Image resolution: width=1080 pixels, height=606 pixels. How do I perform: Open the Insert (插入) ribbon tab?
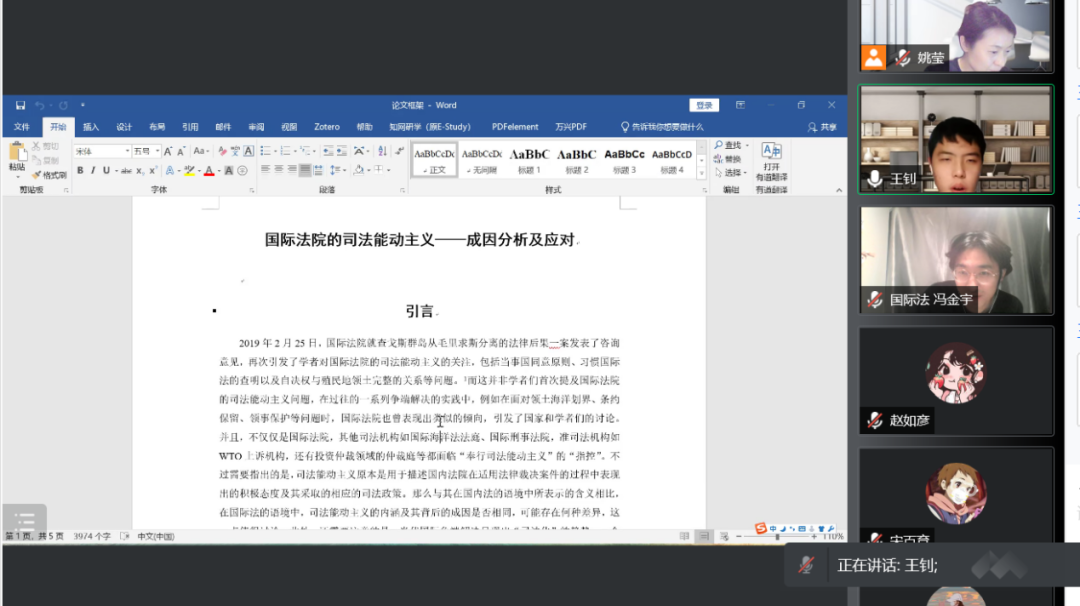(91, 127)
